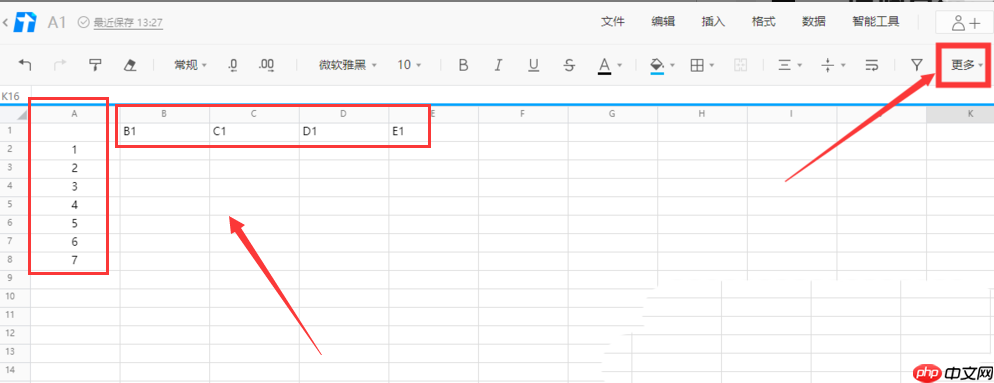
Task: Open the borders dropdown arrow
Action: tap(712, 65)
